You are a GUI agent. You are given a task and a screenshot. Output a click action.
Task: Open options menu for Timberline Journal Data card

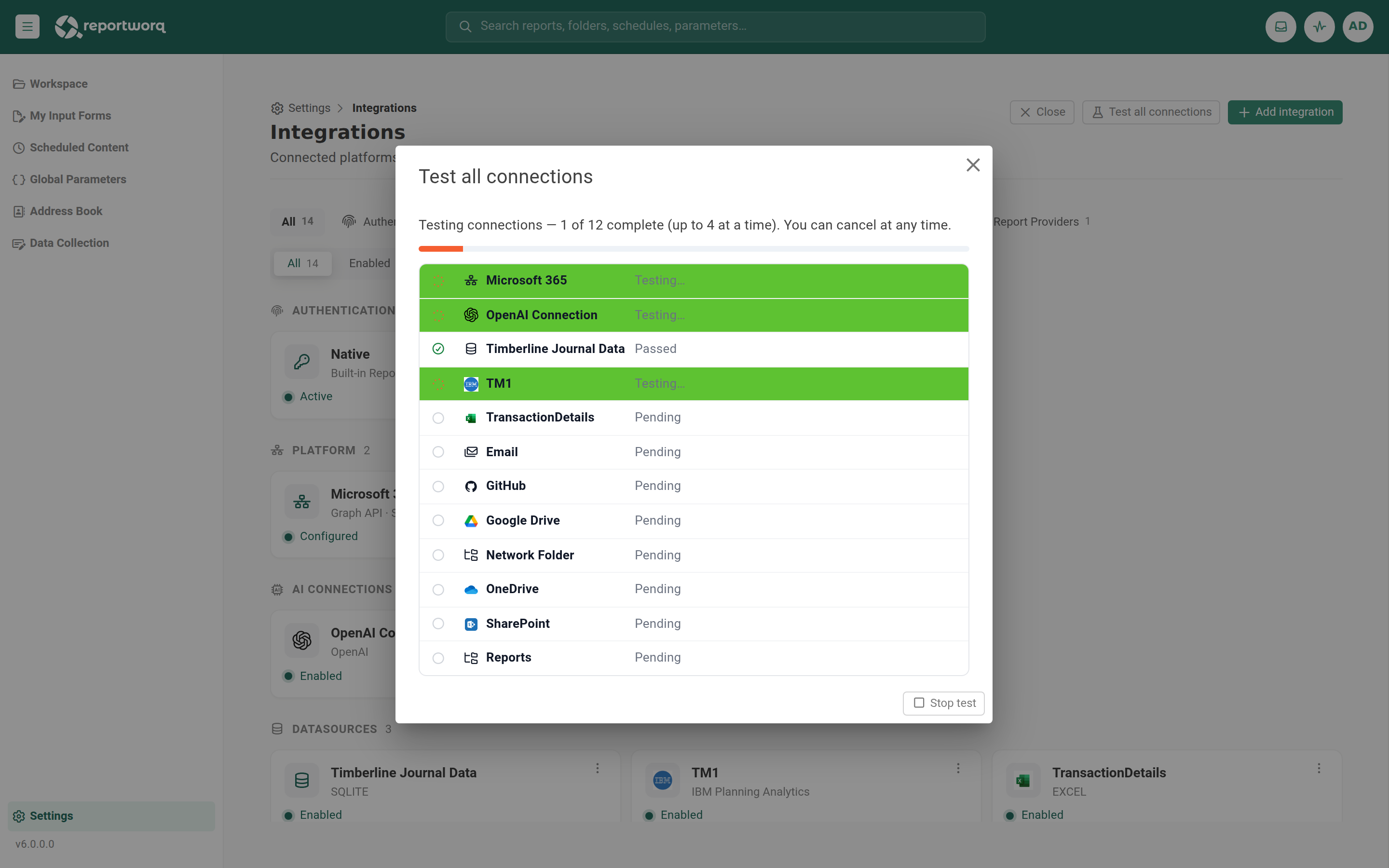(x=598, y=768)
